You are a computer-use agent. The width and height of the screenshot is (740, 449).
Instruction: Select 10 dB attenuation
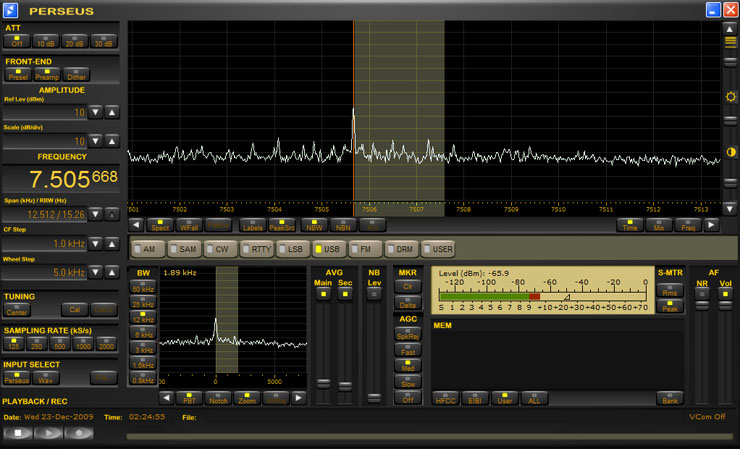[x=46, y=42]
